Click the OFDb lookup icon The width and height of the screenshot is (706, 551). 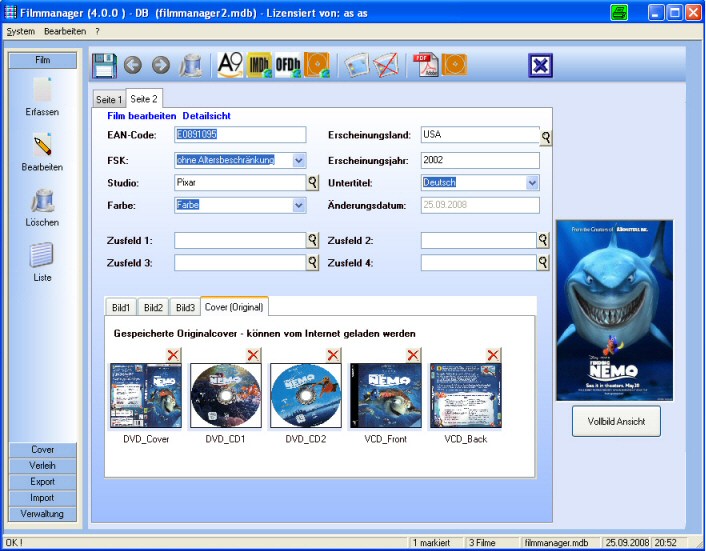289,66
